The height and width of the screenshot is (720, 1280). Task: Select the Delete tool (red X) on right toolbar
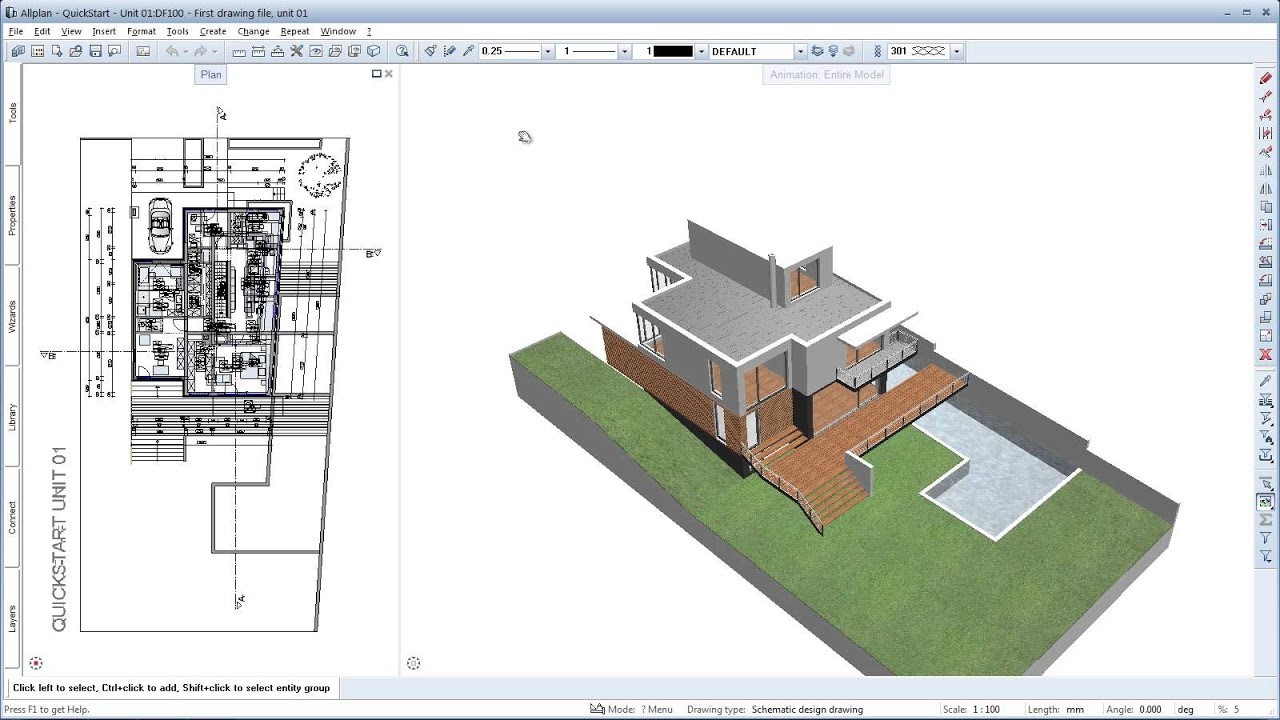[1264, 354]
